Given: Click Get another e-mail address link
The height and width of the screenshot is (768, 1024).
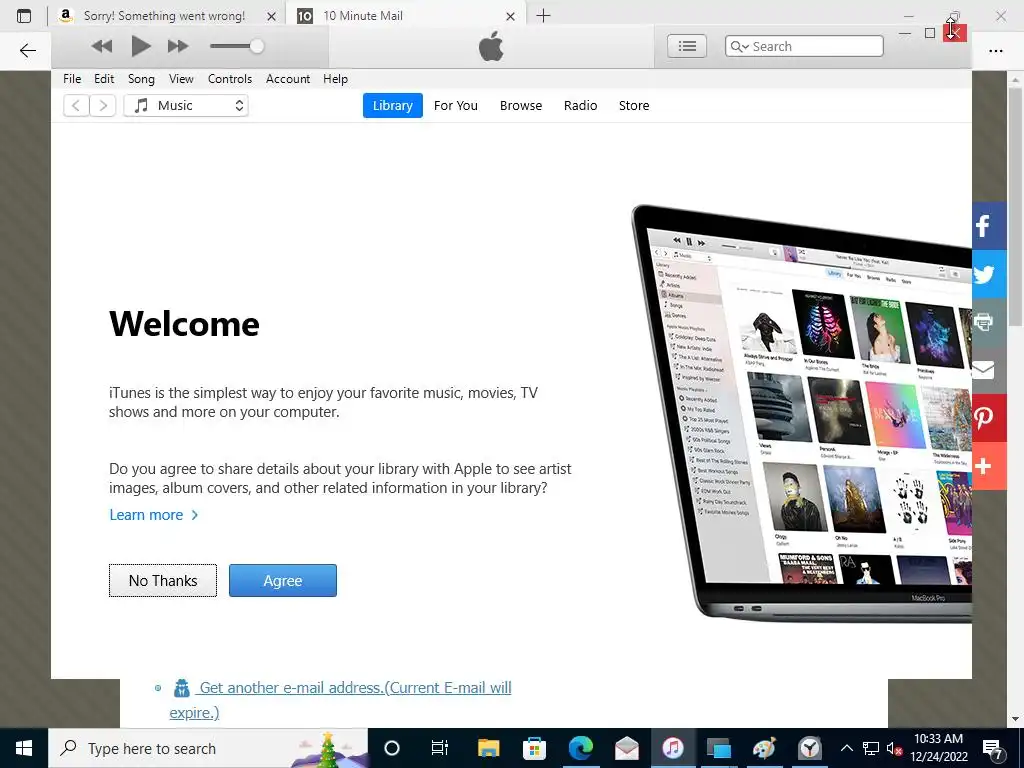Looking at the screenshot, I should (x=340, y=699).
